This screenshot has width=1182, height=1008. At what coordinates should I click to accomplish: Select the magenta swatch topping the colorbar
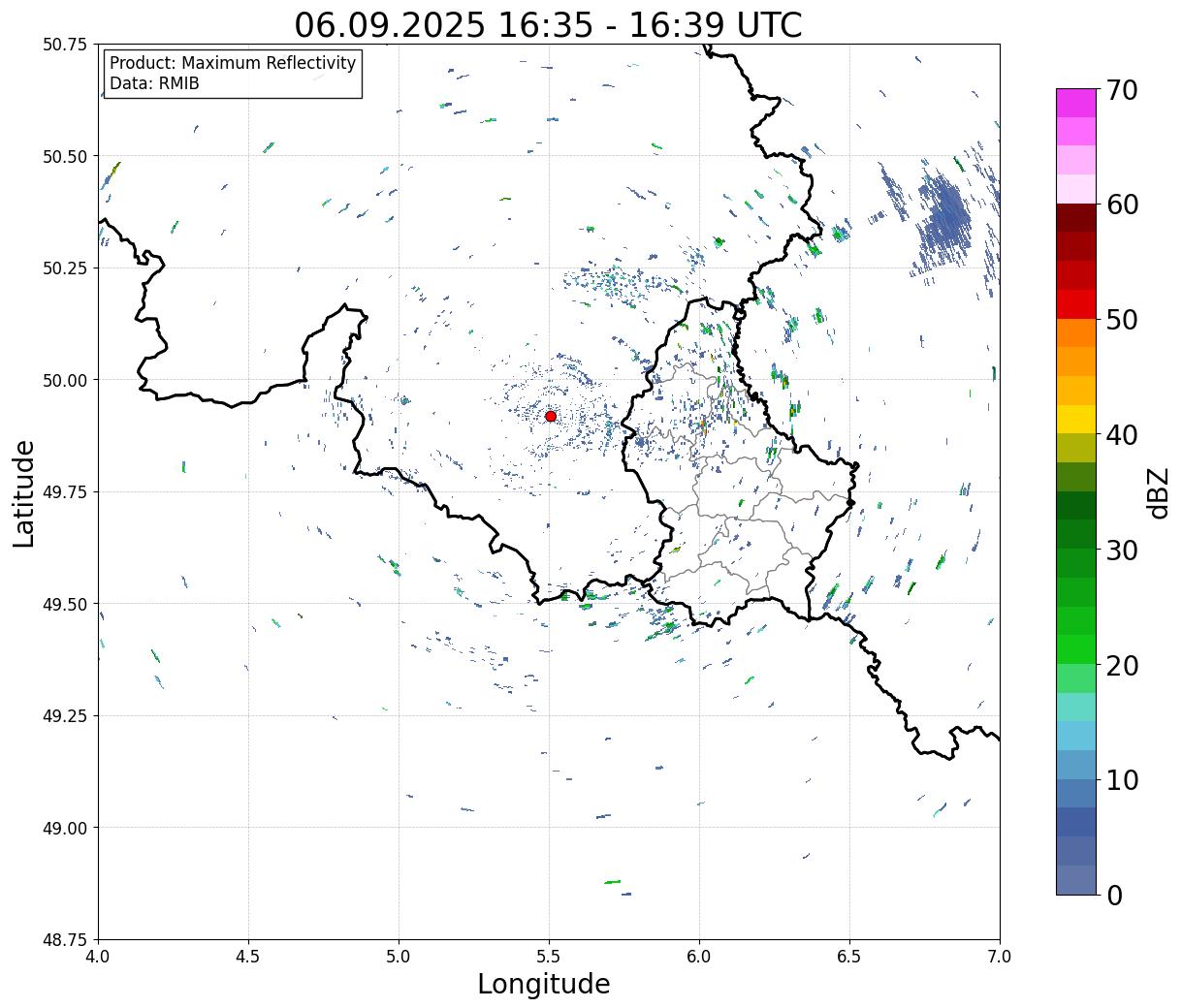[1075, 103]
